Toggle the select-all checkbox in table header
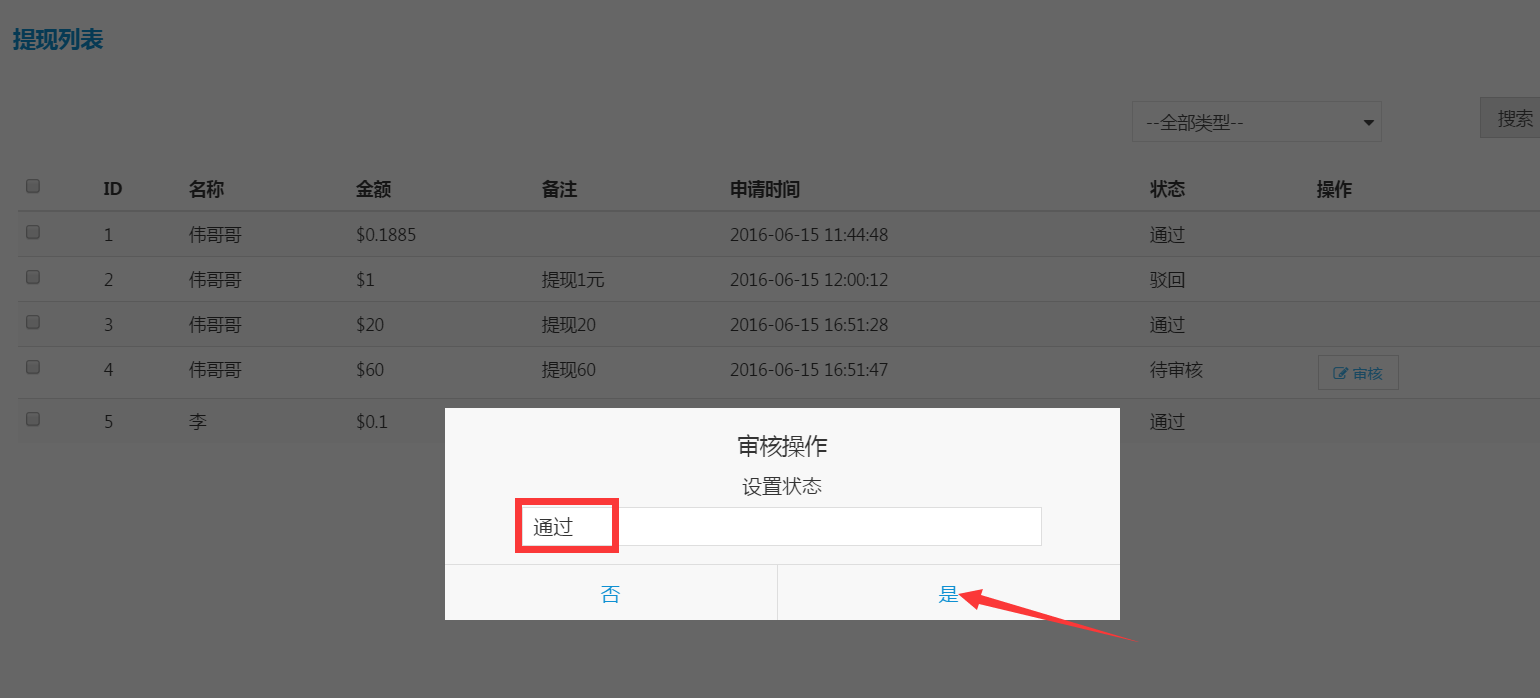The height and width of the screenshot is (698, 1540). tap(33, 186)
